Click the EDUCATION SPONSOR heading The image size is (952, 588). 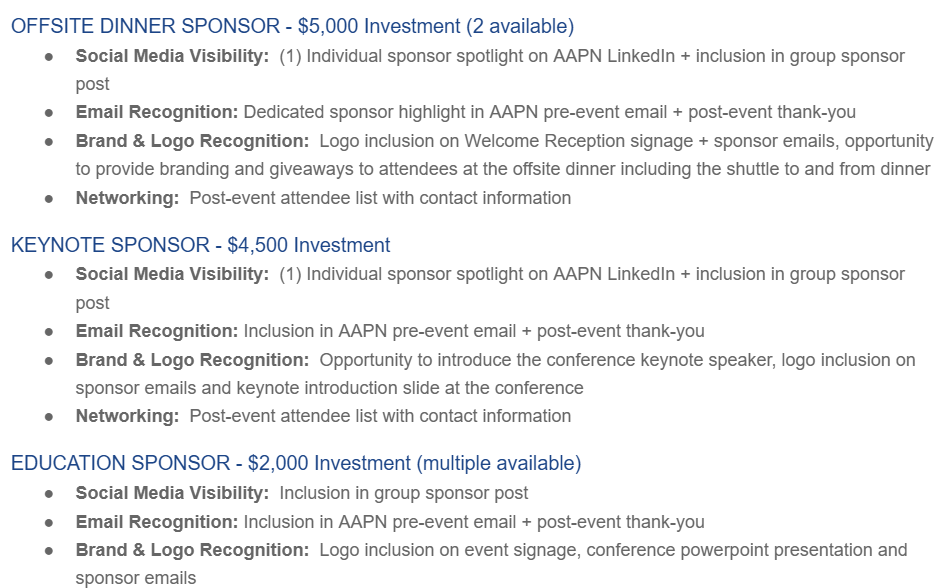tap(120, 463)
